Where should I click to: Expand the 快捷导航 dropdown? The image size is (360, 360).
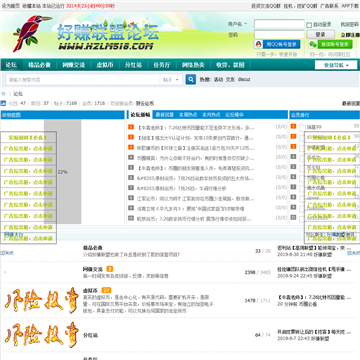336,65
